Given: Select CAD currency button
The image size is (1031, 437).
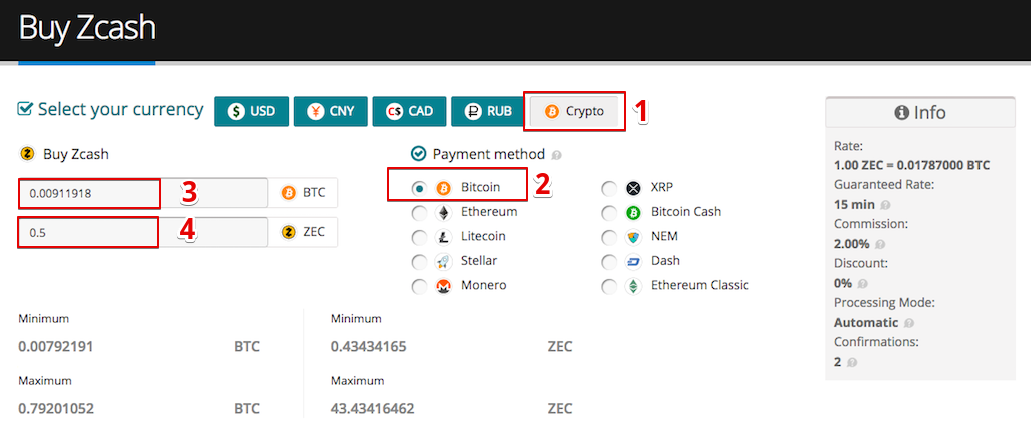Looking at the screenshot, I should point(409,112).
